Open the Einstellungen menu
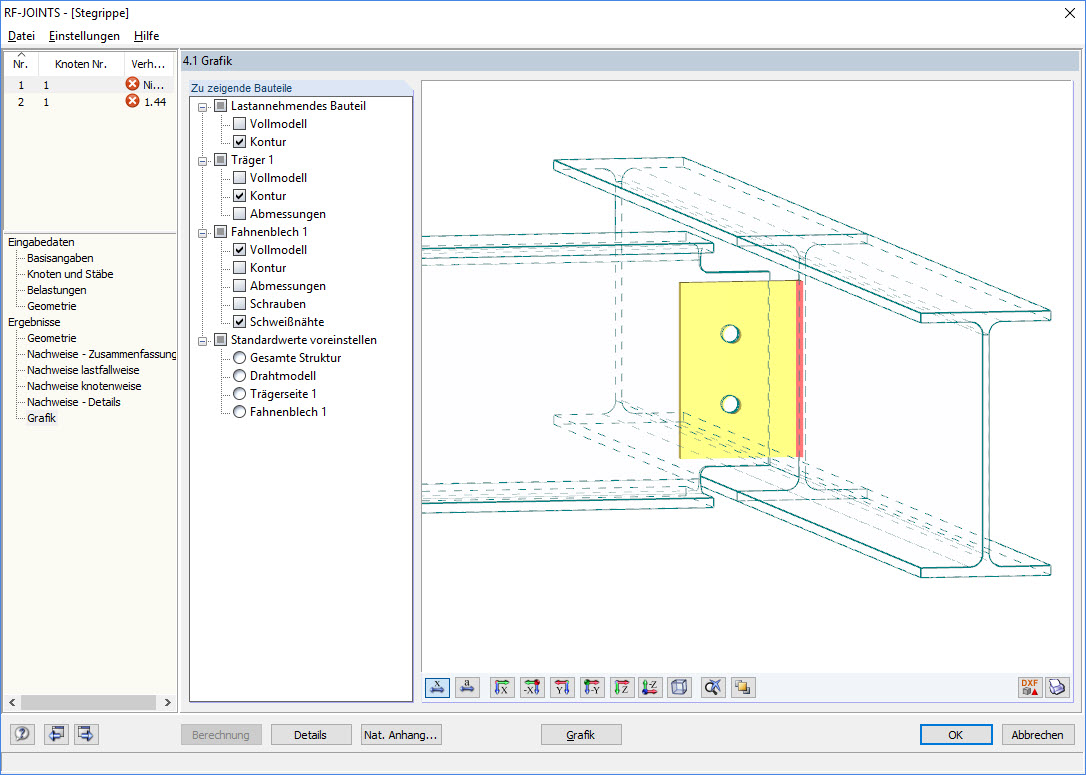The image size is (1086, 775). [x=84, y=36]
